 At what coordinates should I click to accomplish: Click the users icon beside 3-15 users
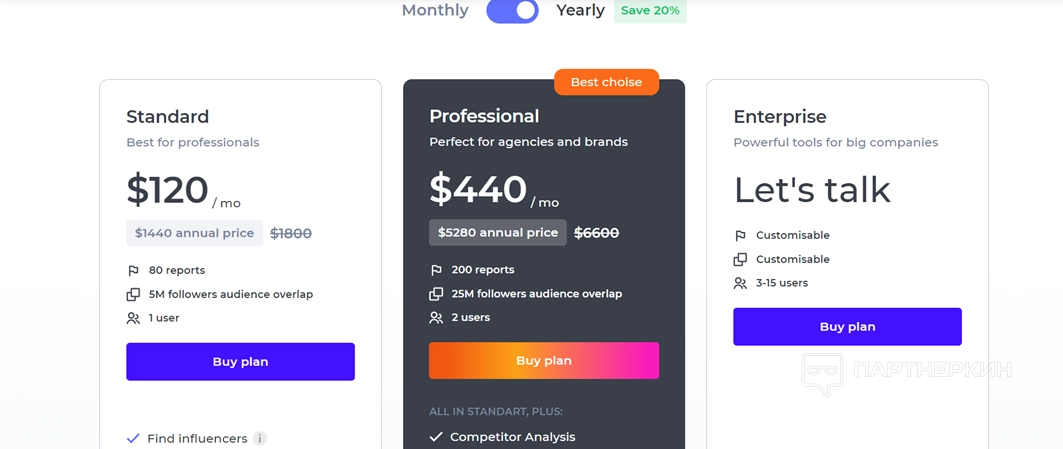click(x=740, y=284)
